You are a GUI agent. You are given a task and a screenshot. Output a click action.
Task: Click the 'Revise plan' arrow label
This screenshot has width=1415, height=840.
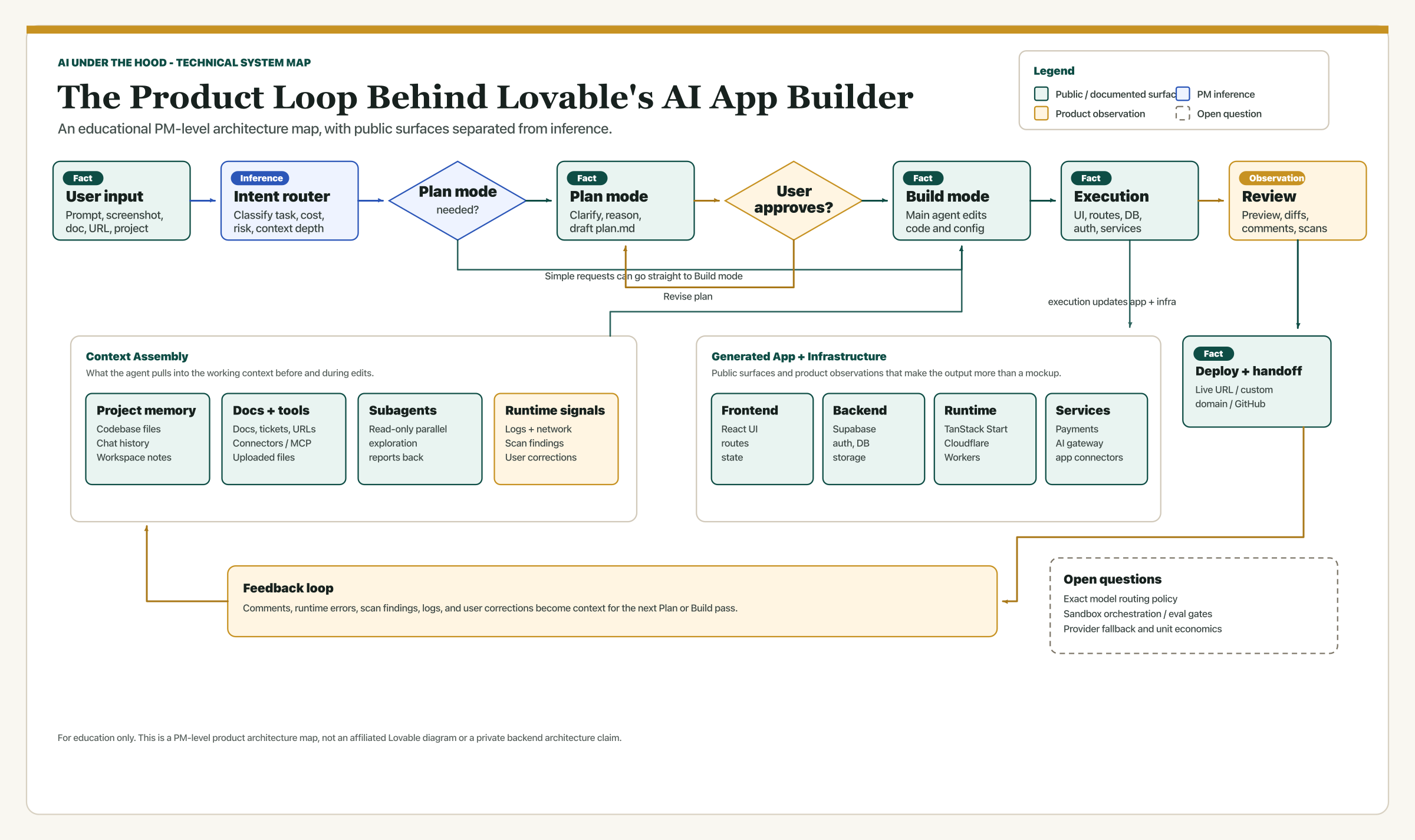tap(687, 297)
